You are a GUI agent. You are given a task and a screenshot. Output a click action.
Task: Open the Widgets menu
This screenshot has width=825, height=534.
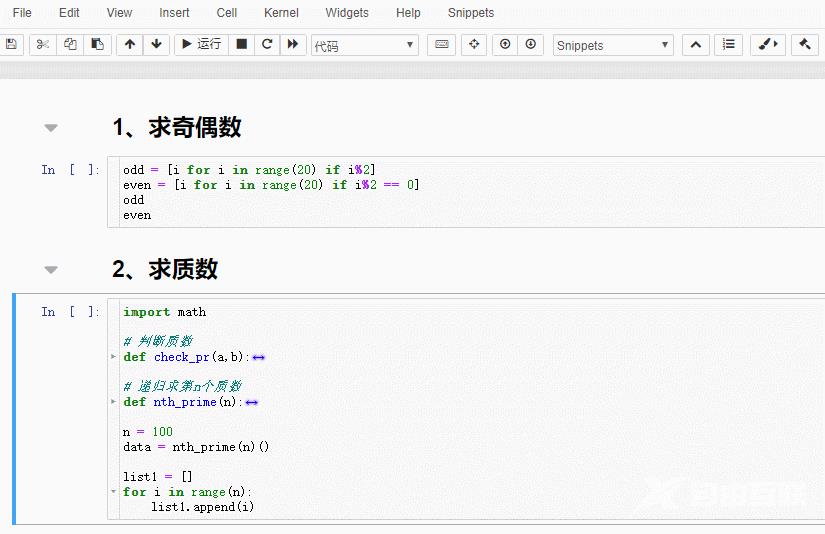point(347,13)
